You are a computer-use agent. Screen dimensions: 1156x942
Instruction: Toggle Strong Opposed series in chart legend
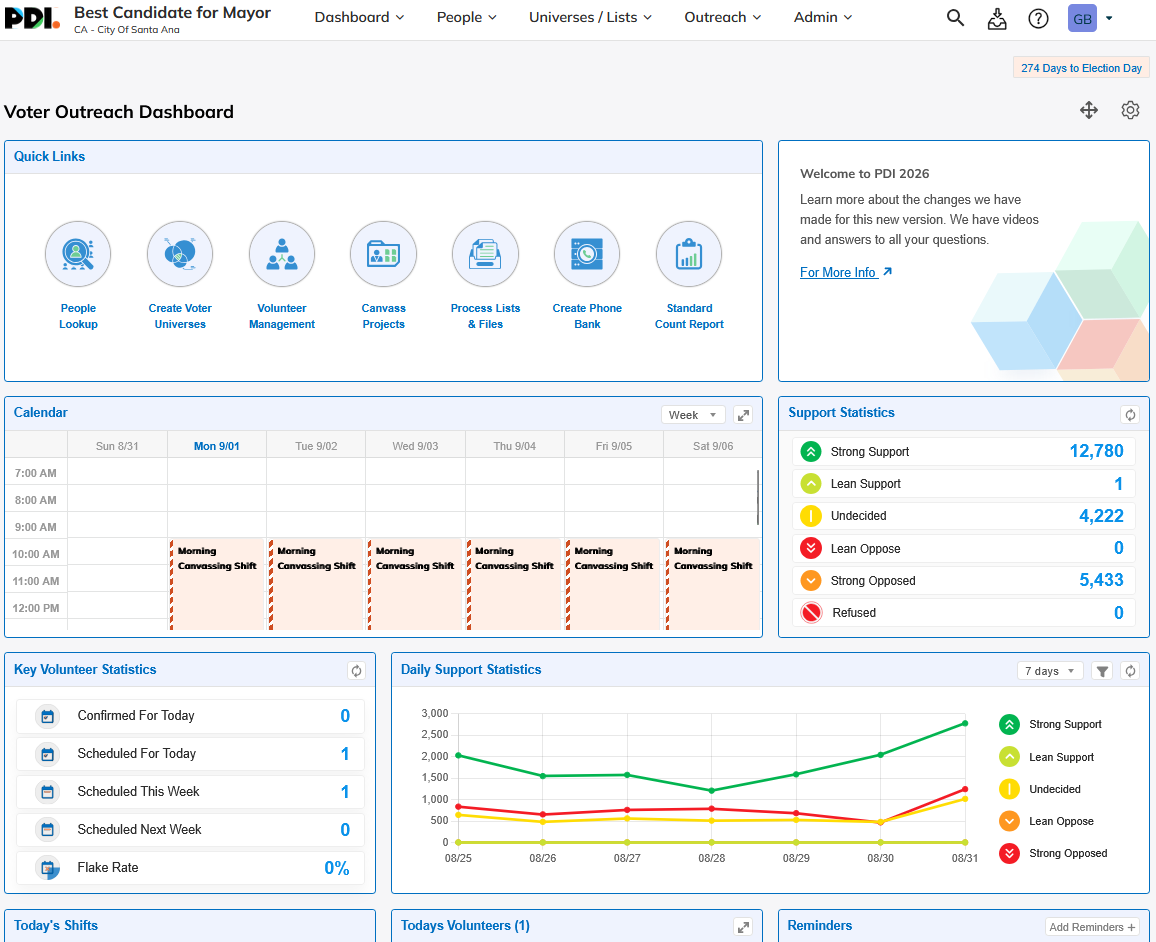[x=1054, y=854]
